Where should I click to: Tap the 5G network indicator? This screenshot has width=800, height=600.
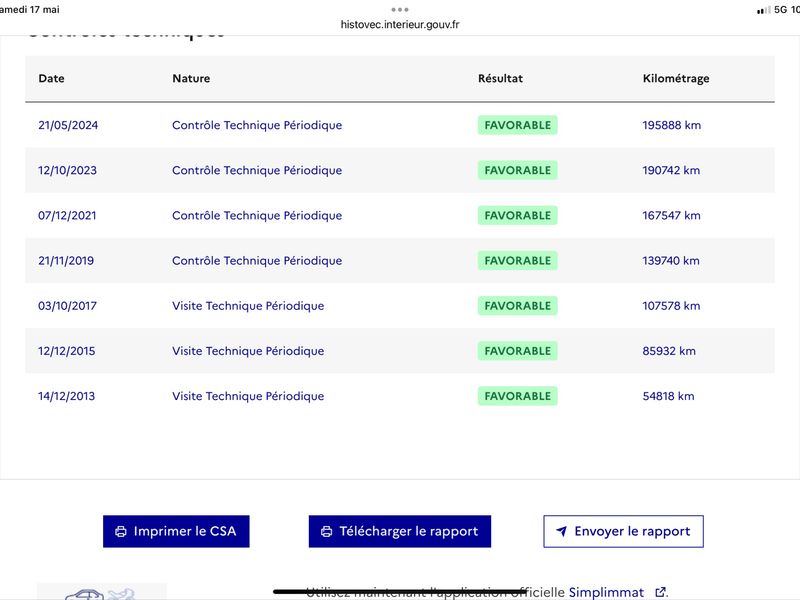pos(781,10)
